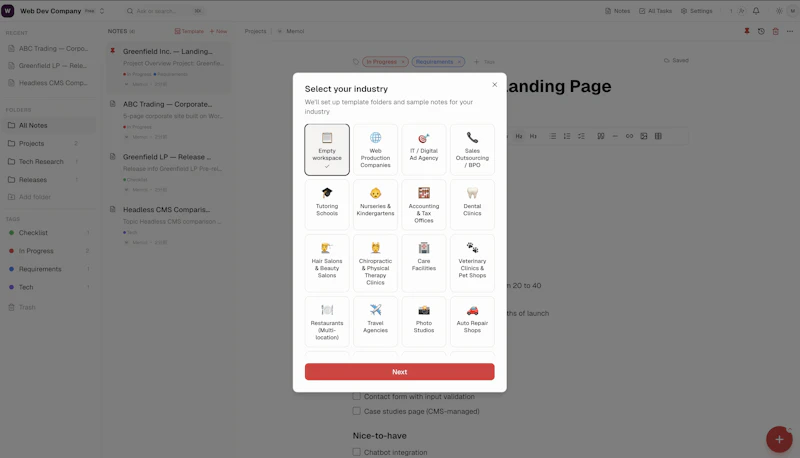The height and width of the screenshot is (458, 800).
Task: Select the Tutoring Schools card
Action: [327, 204]
